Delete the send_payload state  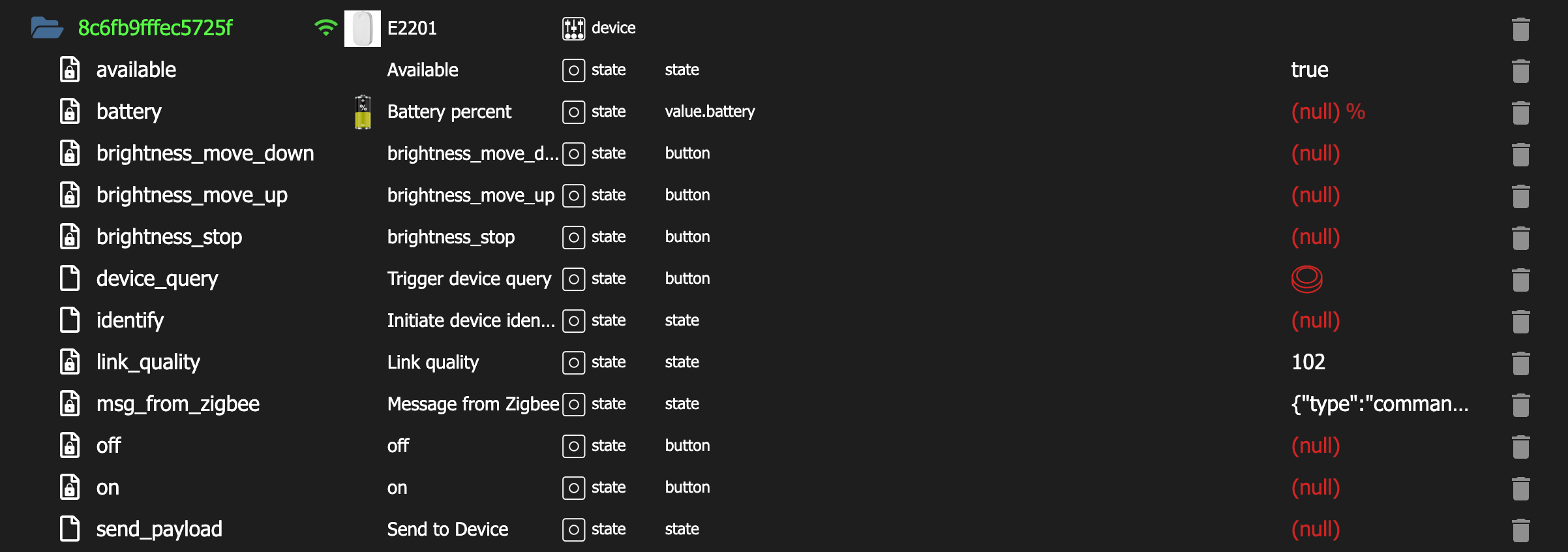tap(1520, 530)
